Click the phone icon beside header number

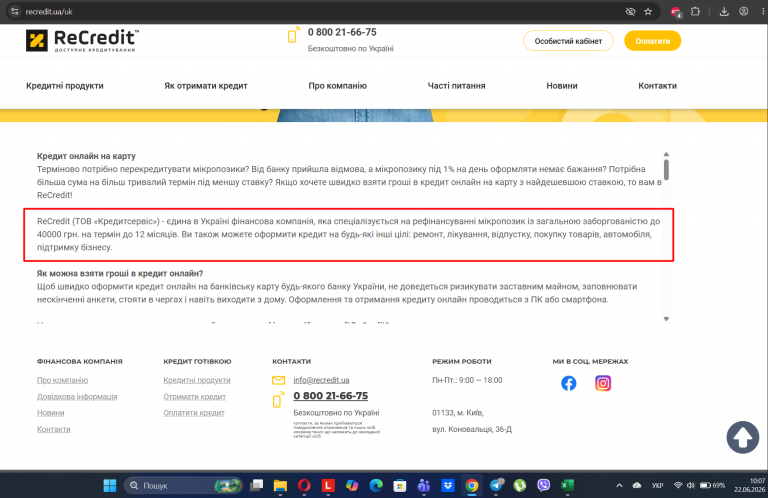click(293, 35)
